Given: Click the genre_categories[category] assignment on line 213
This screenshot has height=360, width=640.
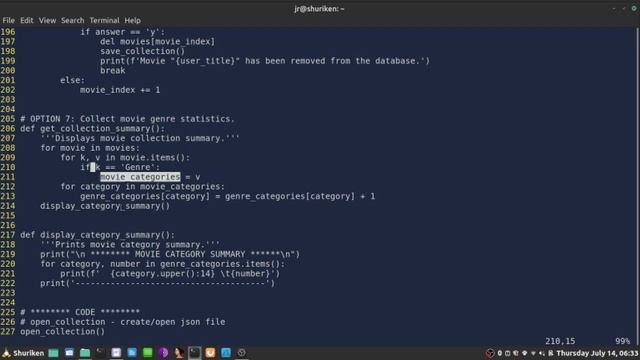Looking at the screenshot, I should tap(227, 196).
